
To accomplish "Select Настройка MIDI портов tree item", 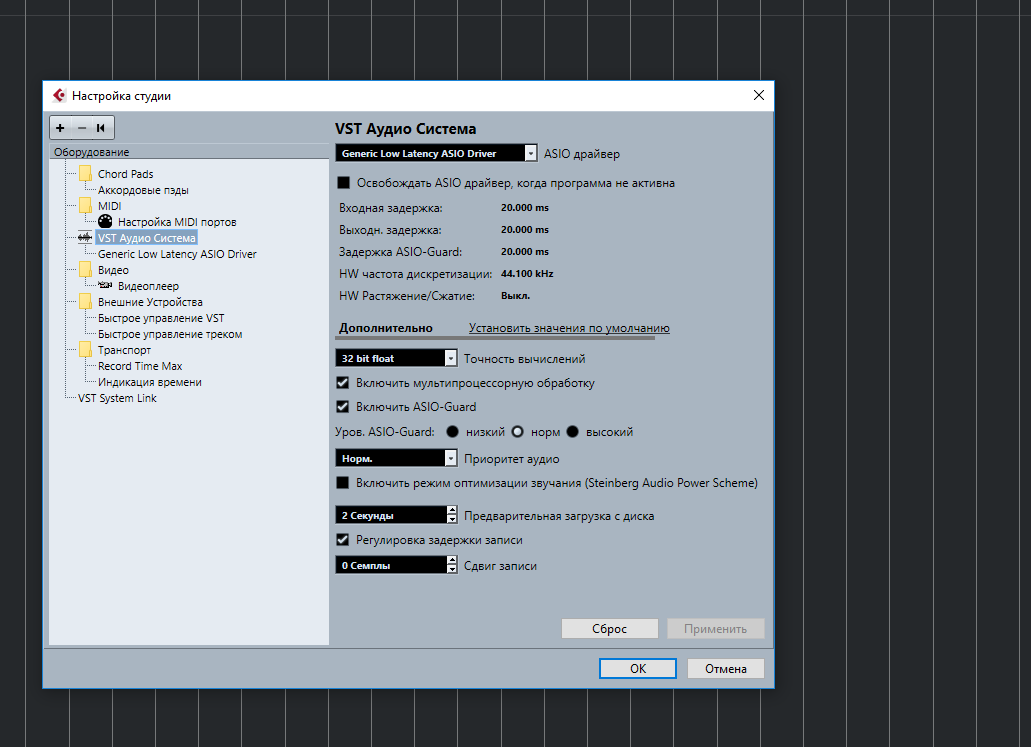I will click(x=177, y=222).
